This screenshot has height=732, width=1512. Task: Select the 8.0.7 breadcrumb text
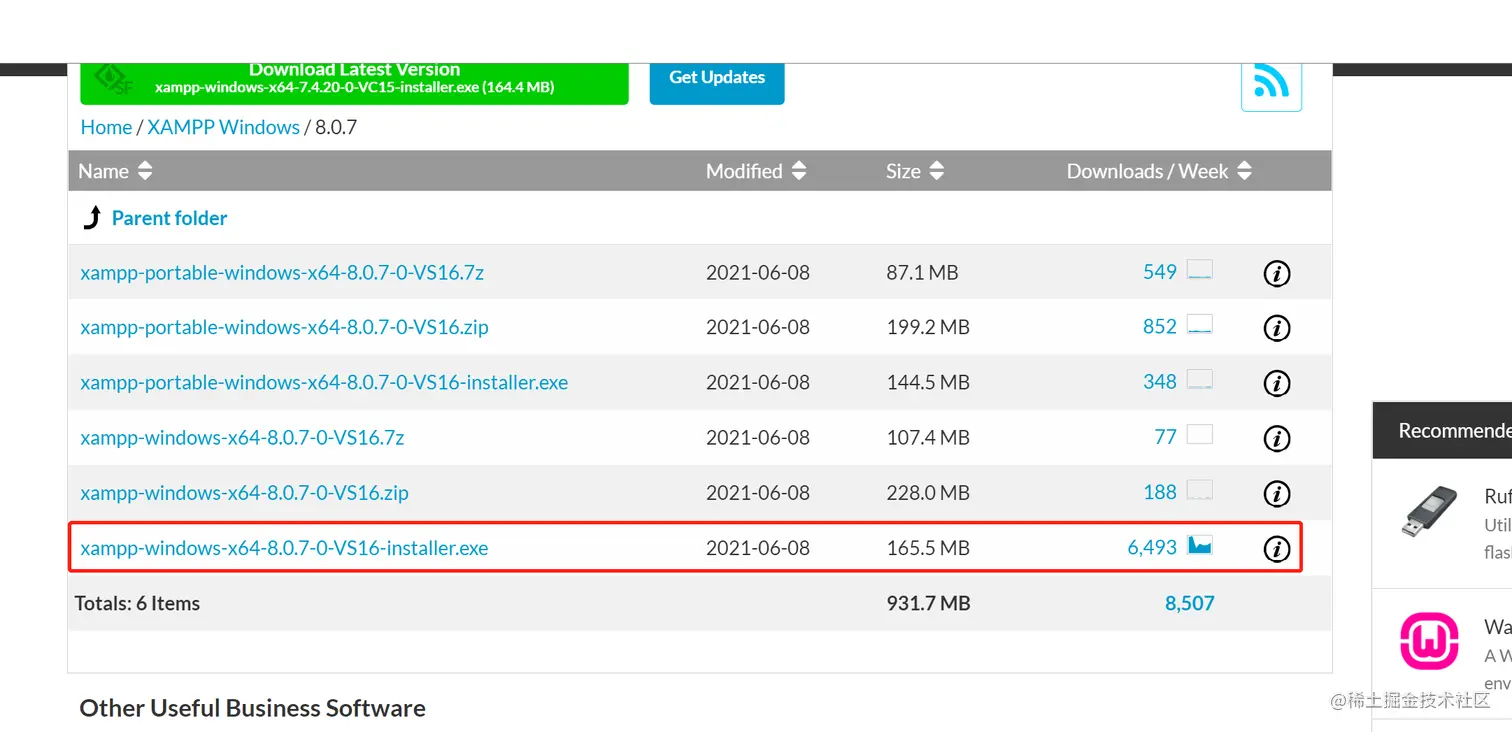[x=336, y=127]
